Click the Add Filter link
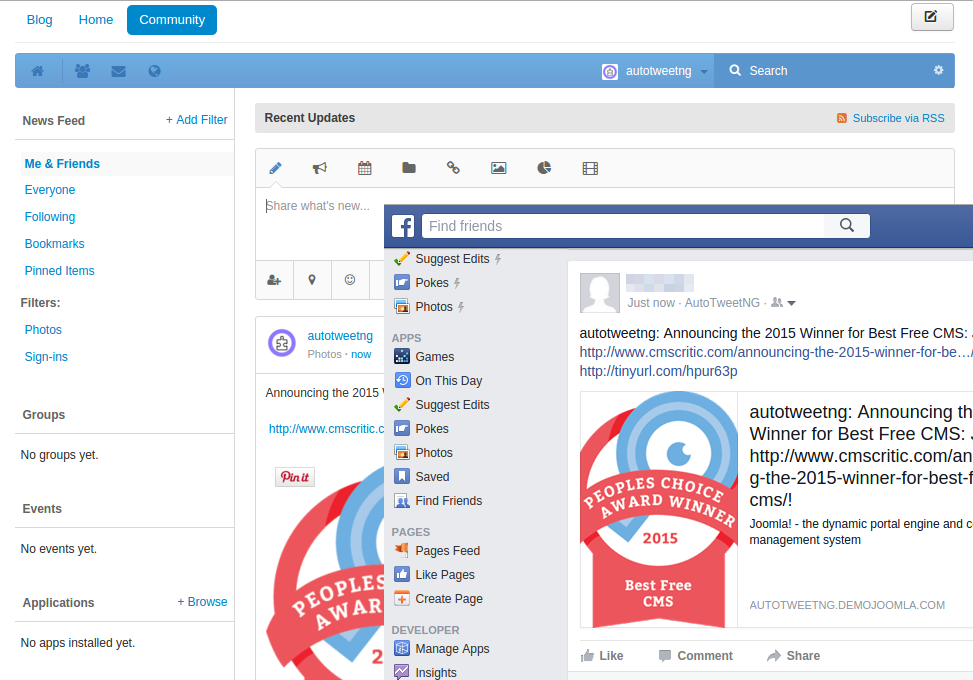This screenshot has width=973, height=680. 197,120
